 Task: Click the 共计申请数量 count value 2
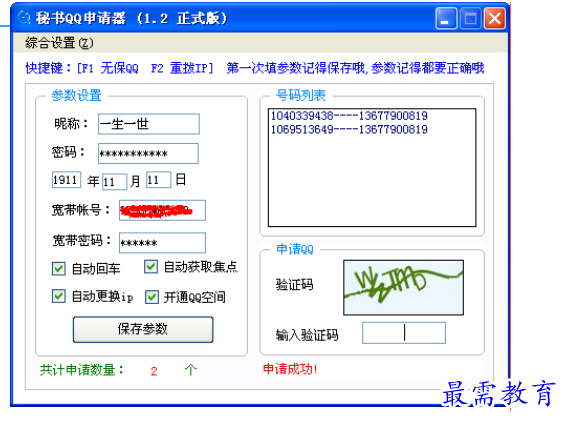coord(154,371)
